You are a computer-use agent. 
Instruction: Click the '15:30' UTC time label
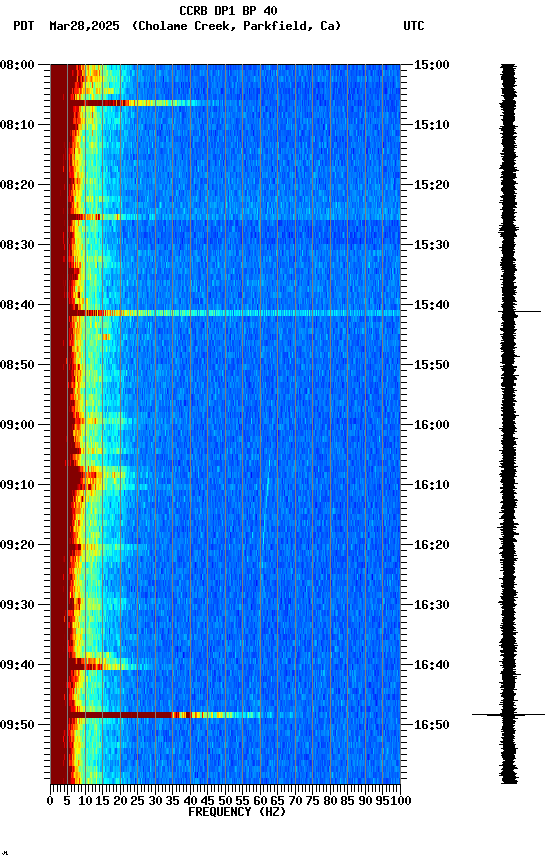tap(431, 245)
